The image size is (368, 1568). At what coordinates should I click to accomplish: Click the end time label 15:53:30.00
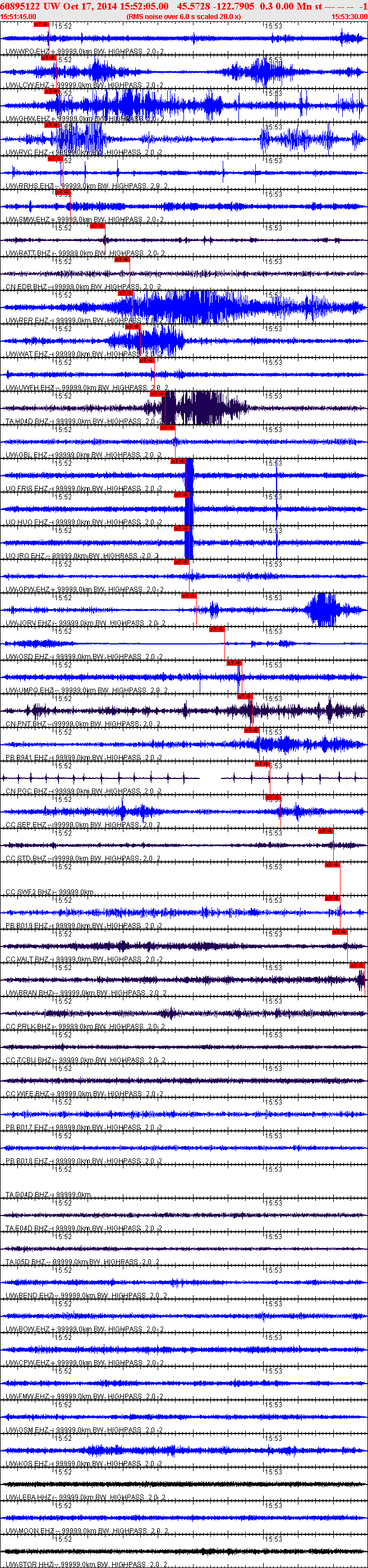click(x=349, y=16)
